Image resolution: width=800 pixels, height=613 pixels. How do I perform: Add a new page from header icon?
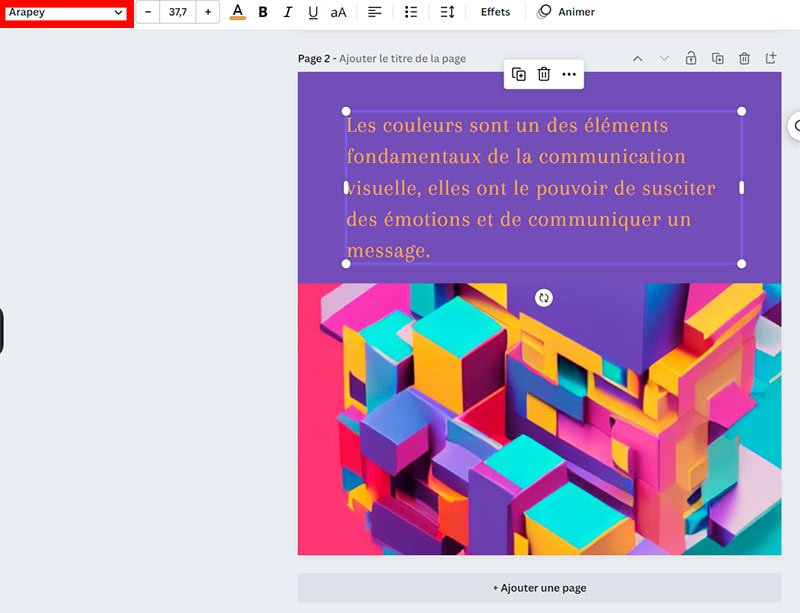coord(771,58)
